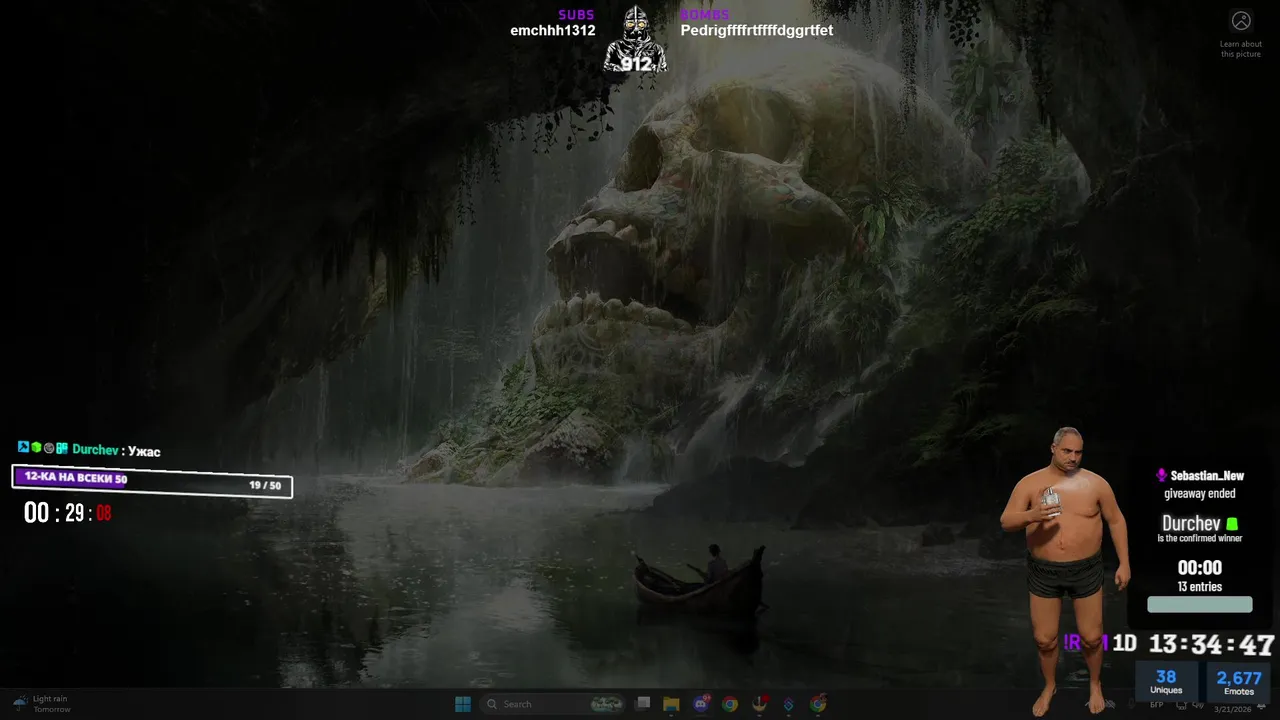Click the SUBS label at top
Image resolution: width=1280 pixels, height=720 pixels.
pos(576,15)
